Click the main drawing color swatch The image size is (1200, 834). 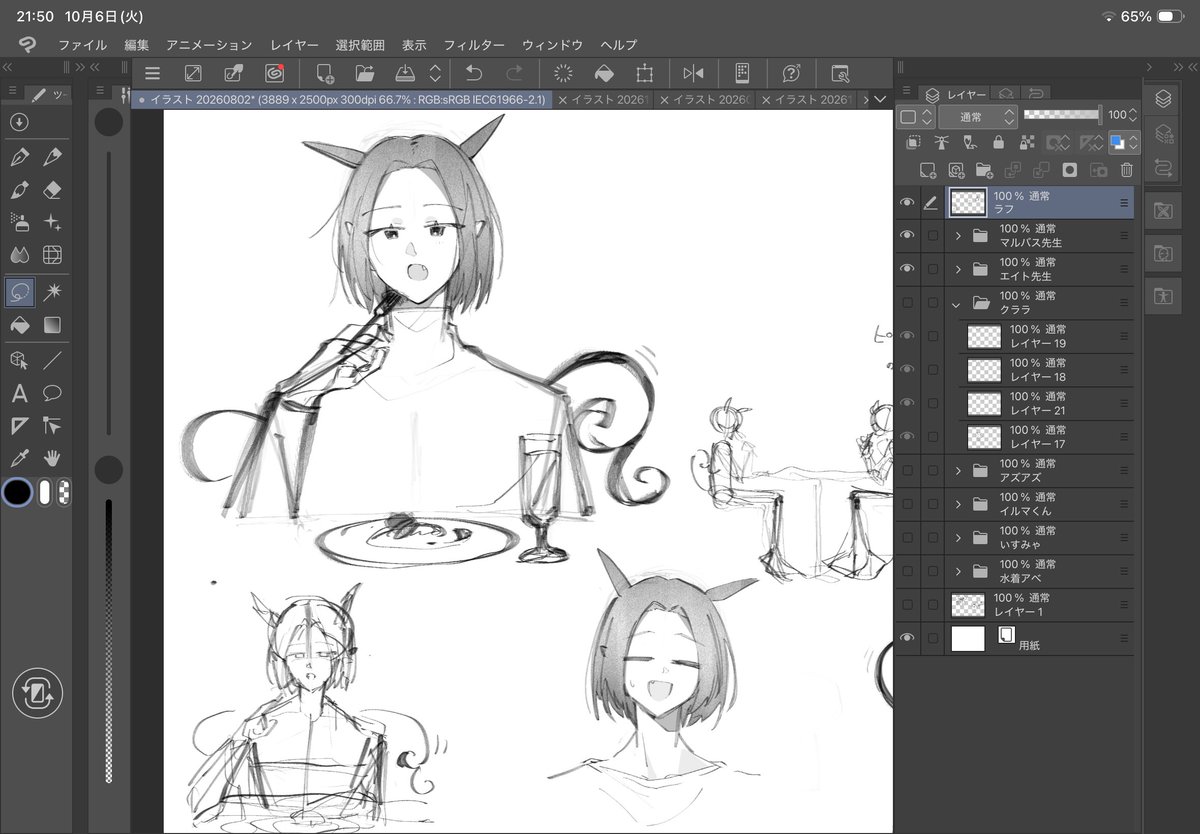coord(17,493)
